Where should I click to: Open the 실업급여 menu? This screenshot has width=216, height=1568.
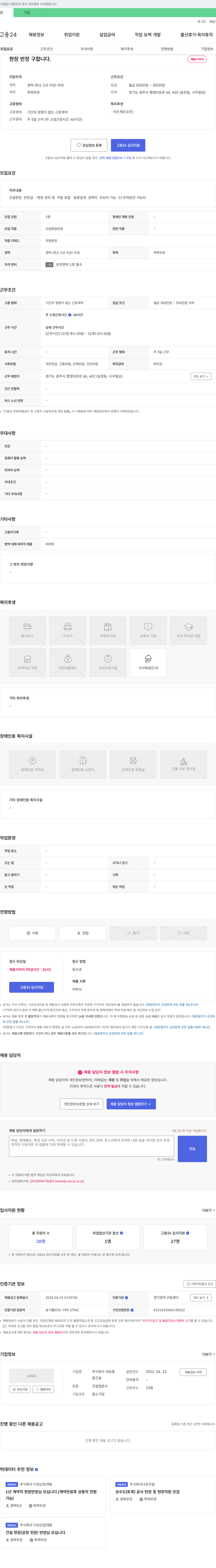[107, 35]
